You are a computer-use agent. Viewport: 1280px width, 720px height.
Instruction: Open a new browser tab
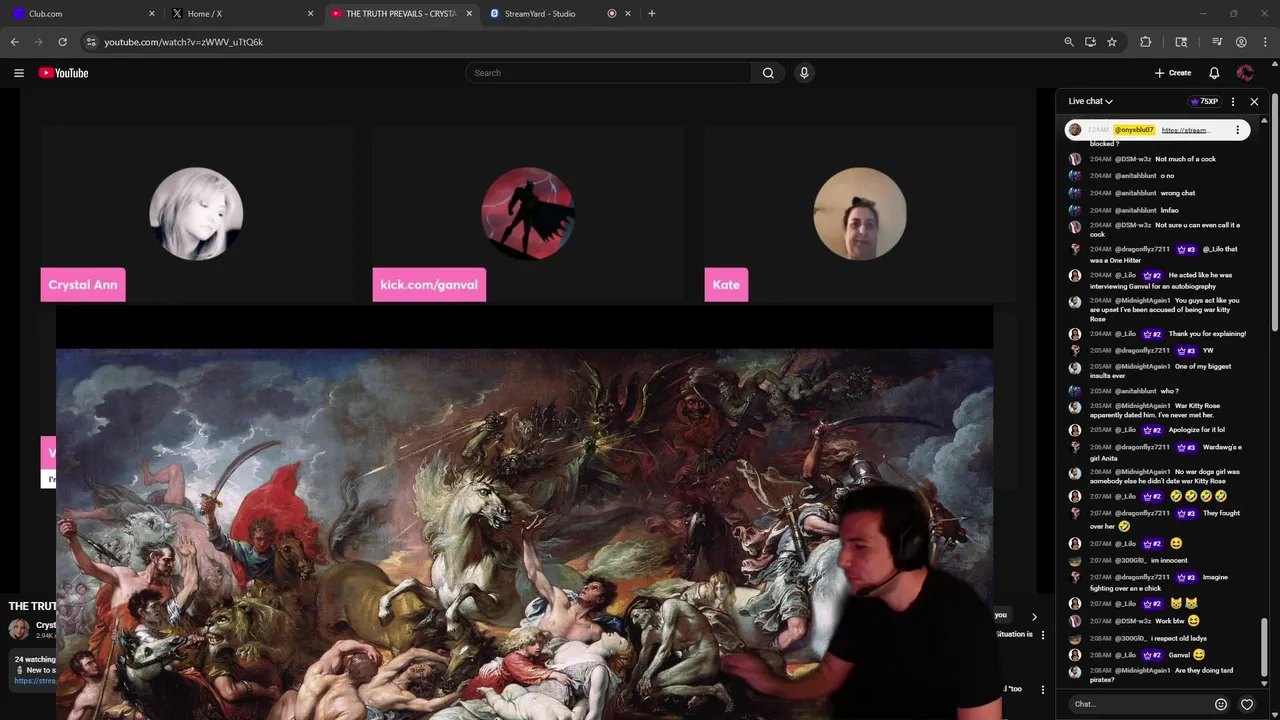pos(652,14)
